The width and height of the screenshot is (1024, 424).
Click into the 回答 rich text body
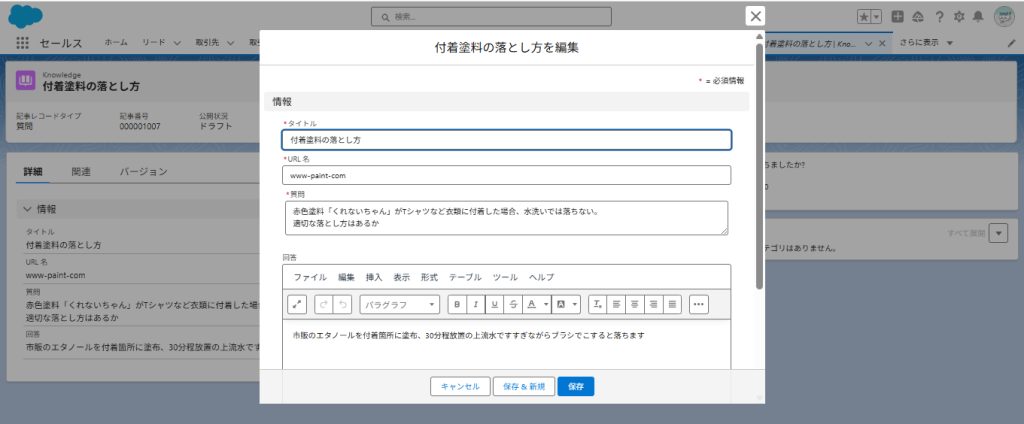pyautogui.click(x=507, y=345)
